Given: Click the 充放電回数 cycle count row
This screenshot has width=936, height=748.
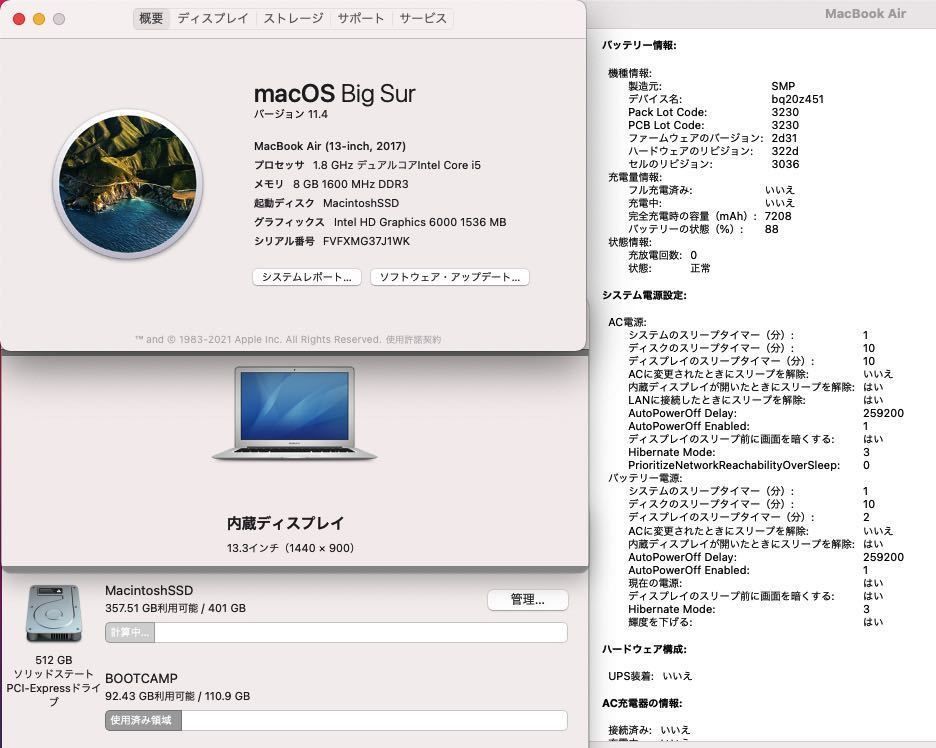Looking at the screenshot, I should [663, 256].
